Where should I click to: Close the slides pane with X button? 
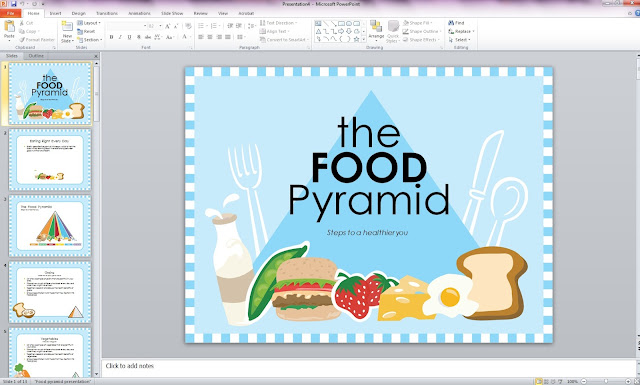pyautogui.click(x=96, y=56)
